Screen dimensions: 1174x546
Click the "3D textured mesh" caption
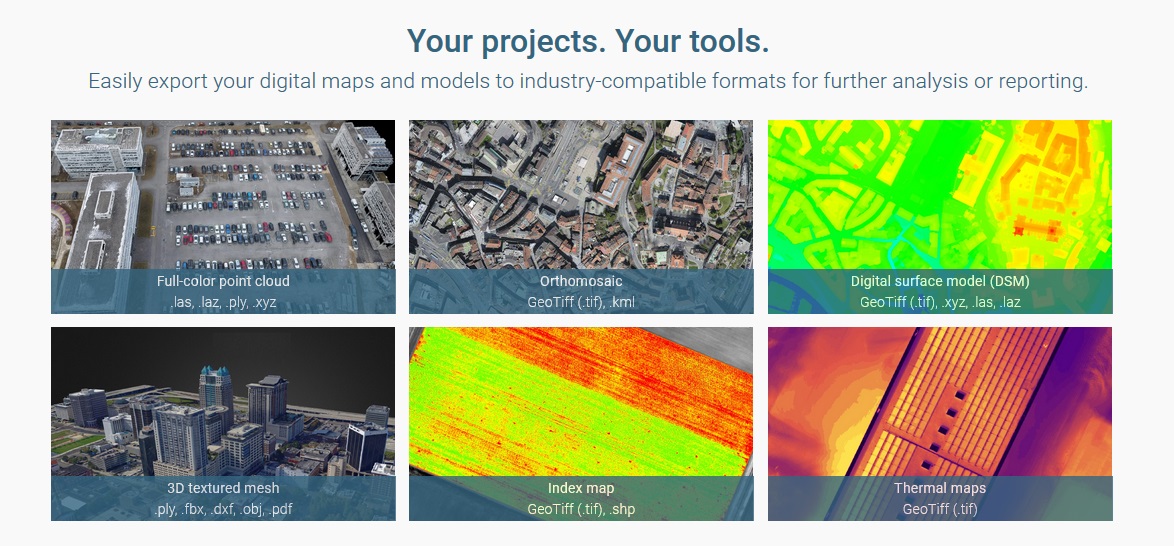pyautogui.click(x=223, y=488)
